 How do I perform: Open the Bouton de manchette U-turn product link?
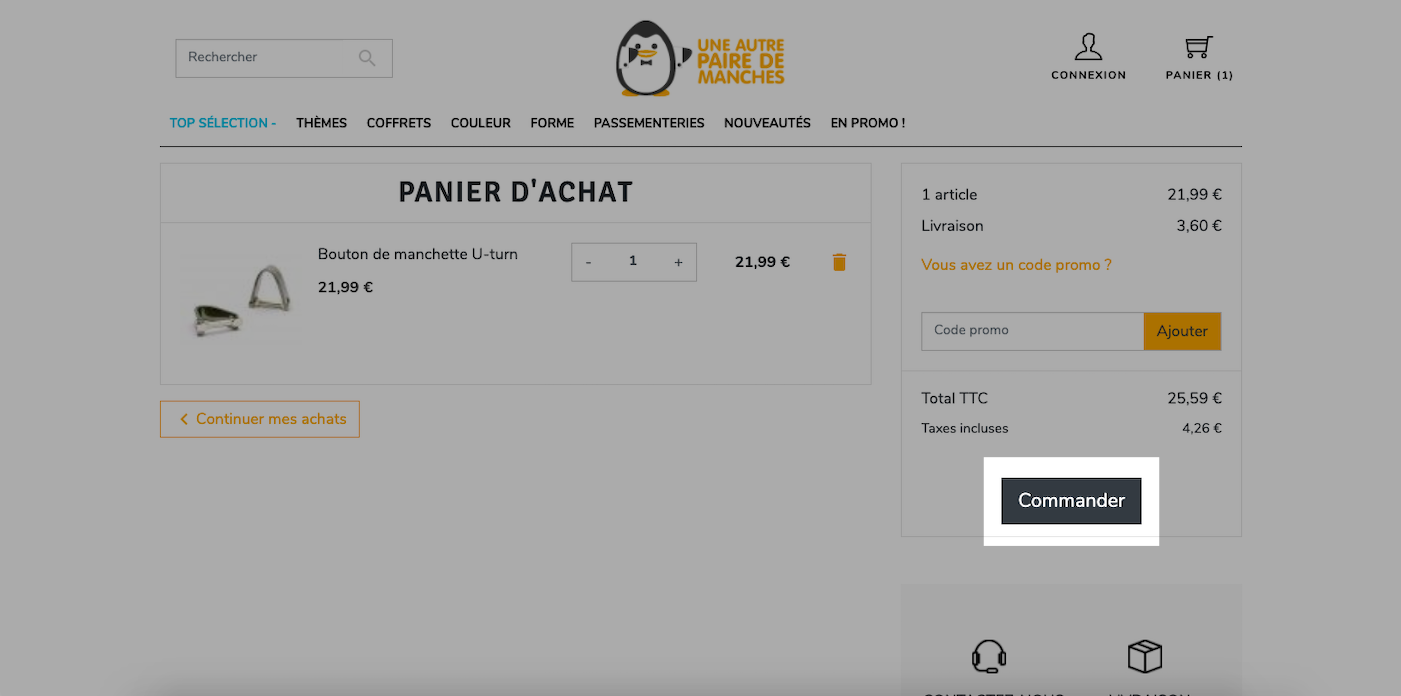coord(418,254)
